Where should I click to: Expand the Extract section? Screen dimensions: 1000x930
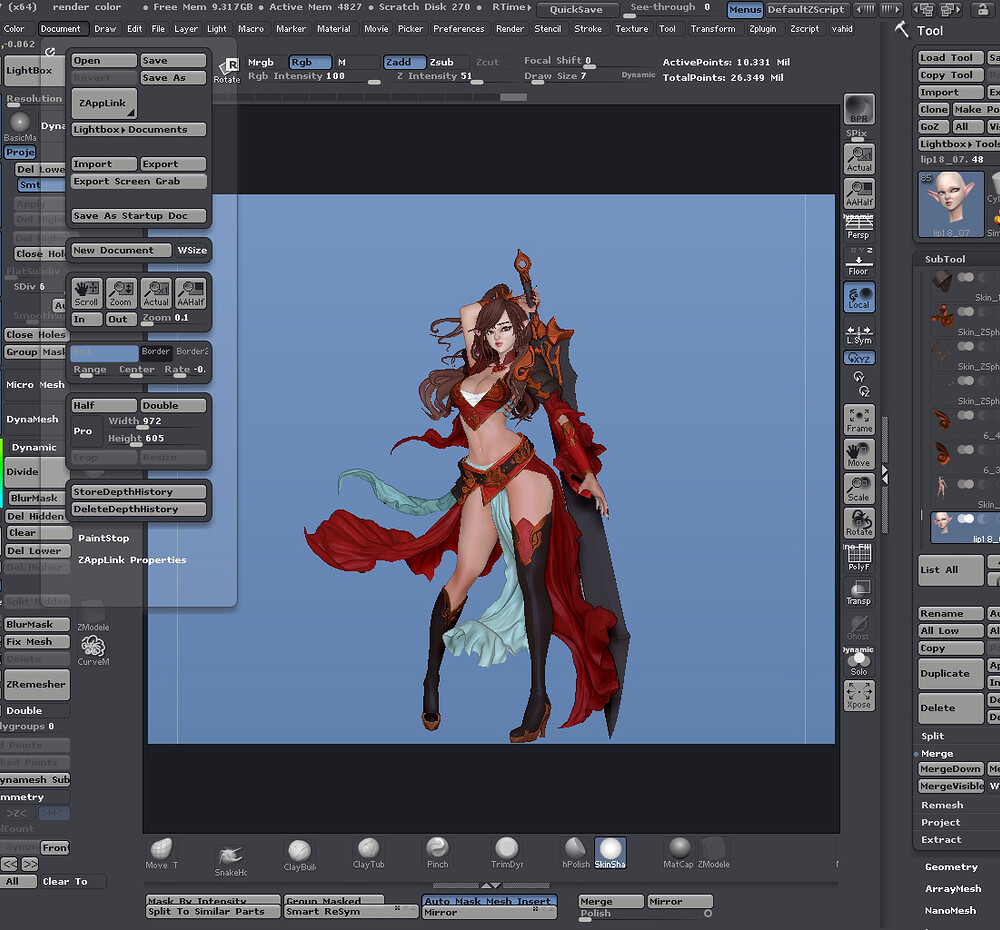(x=941, y=839)
